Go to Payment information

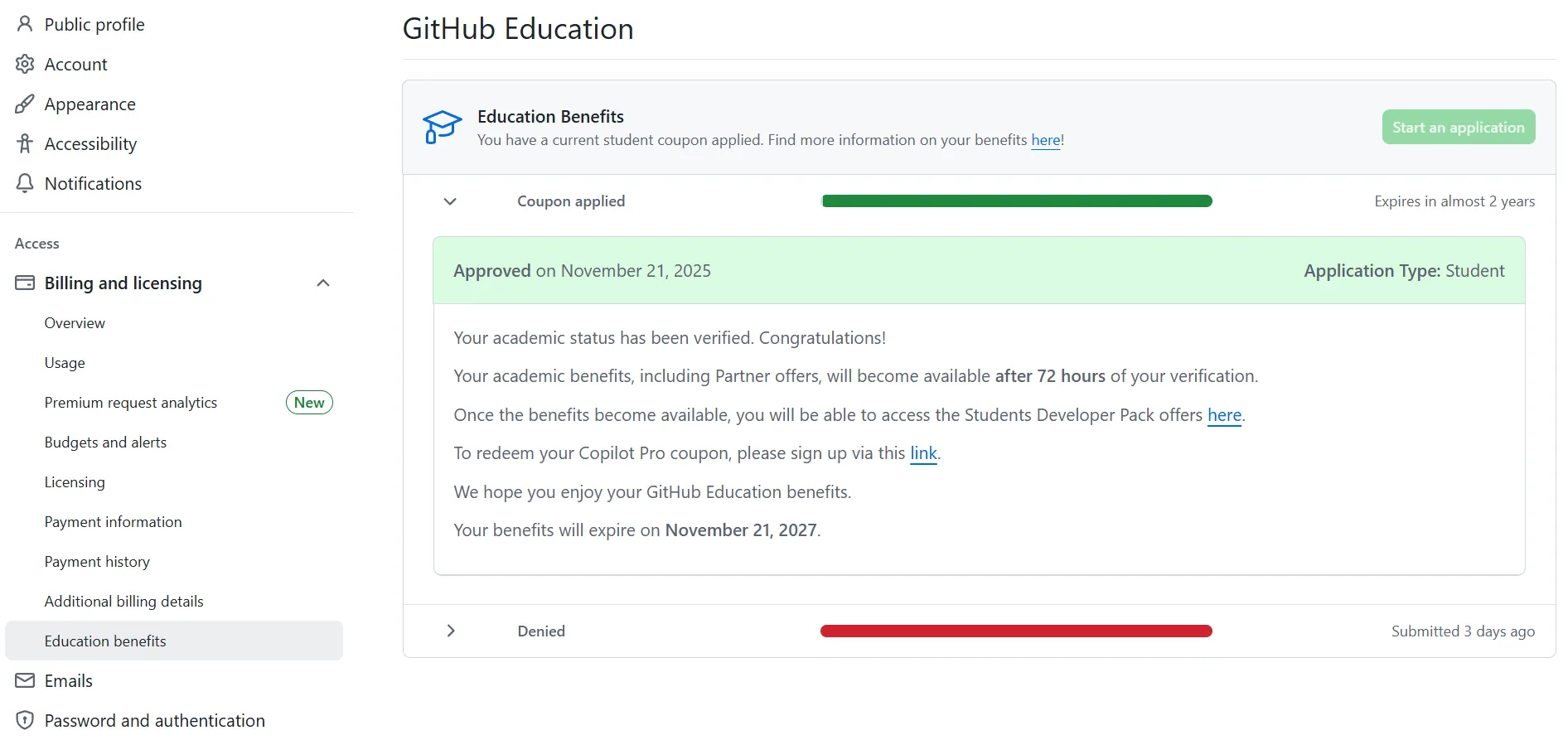(113, 522)
